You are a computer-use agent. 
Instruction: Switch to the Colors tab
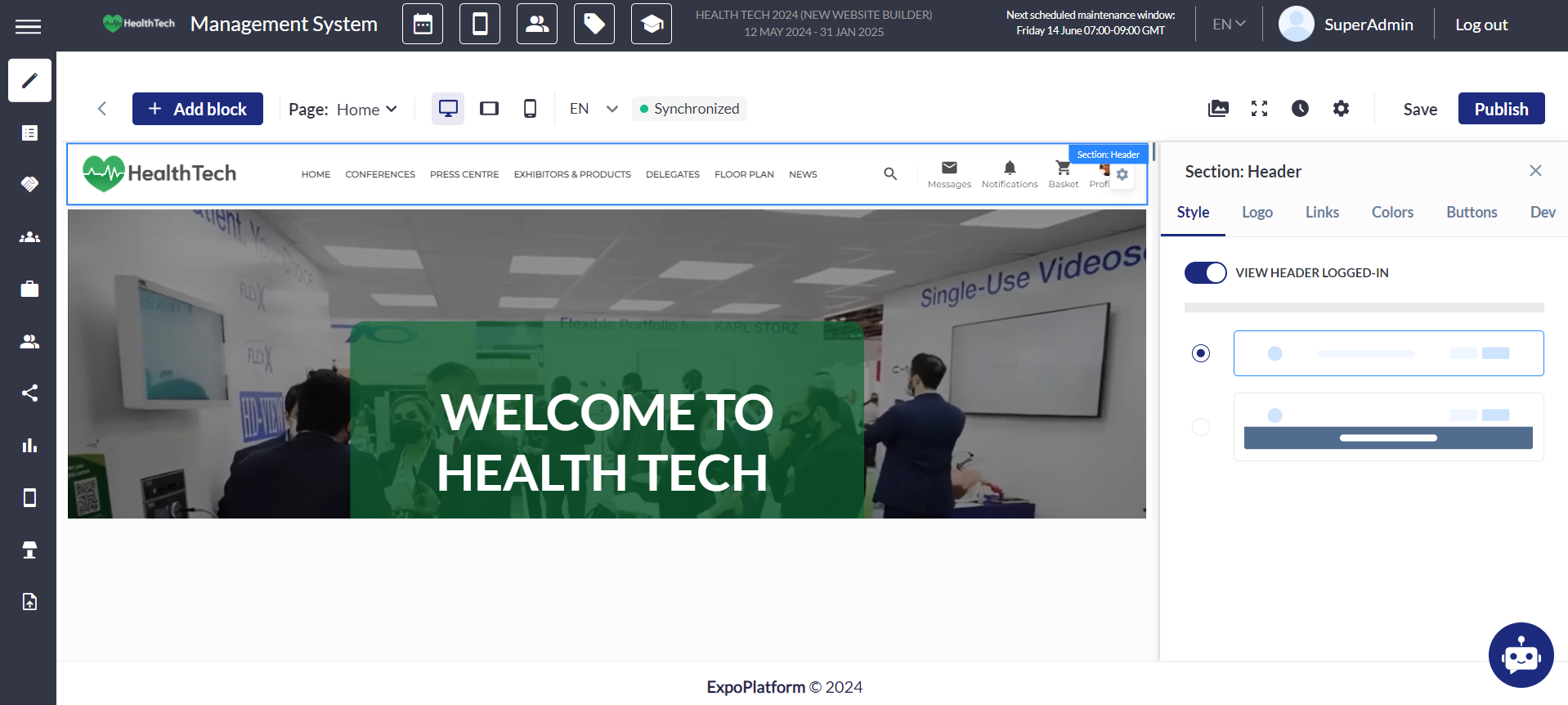(x=1392, y=213)
